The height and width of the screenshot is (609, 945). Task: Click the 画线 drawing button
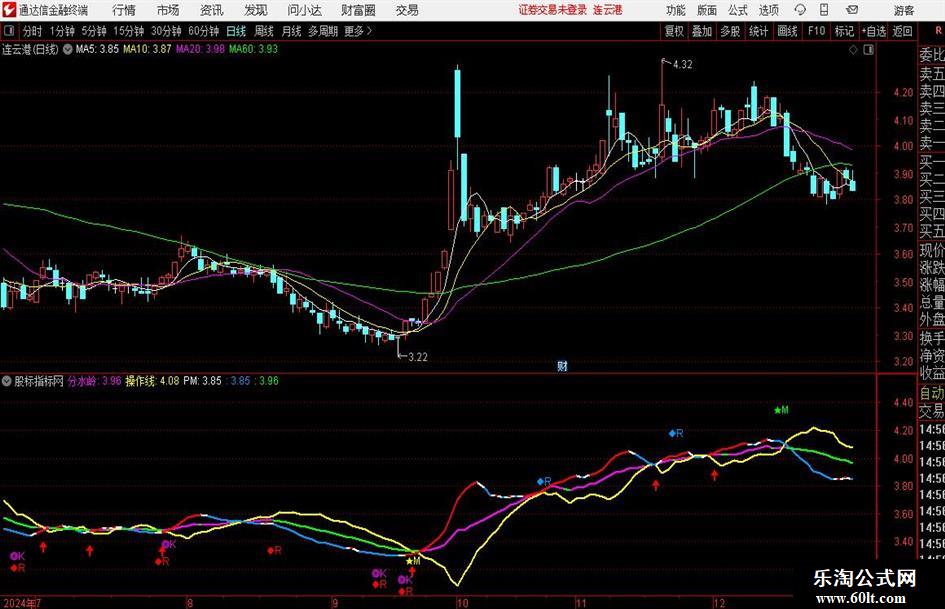coord(787,31)
